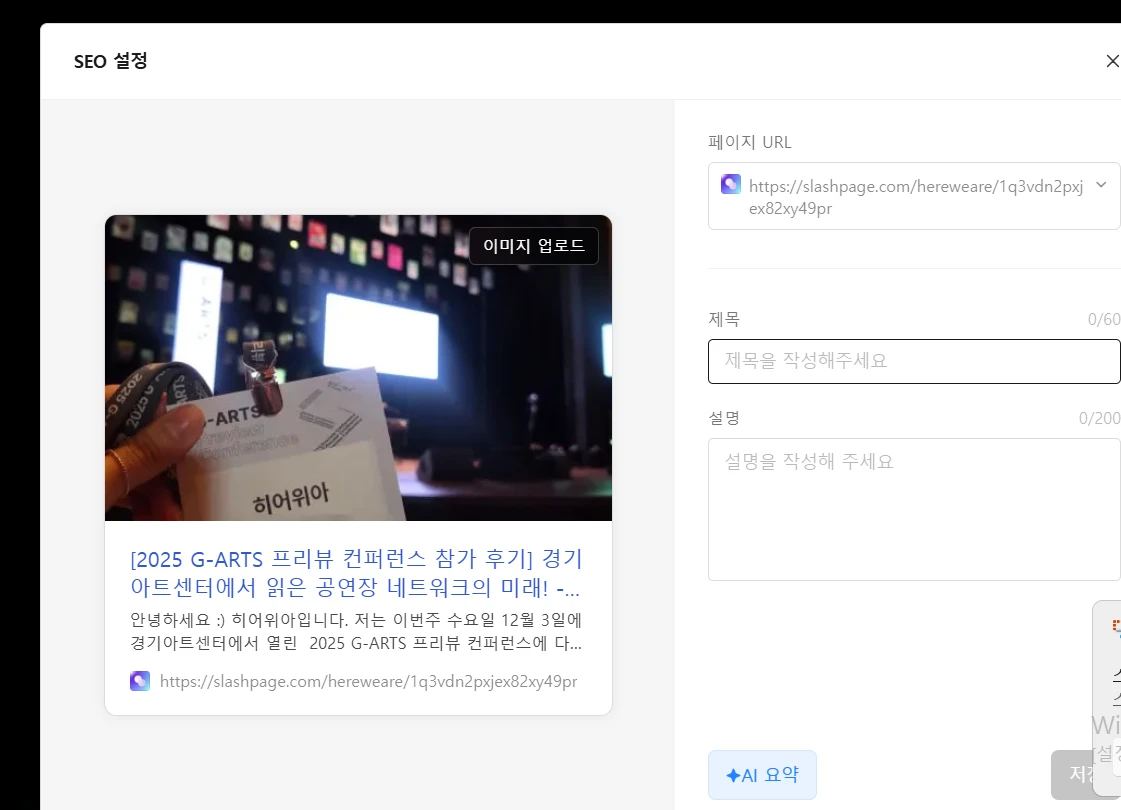
Task: Click the 0/60 title character counter
Action: pyautogui.click(x=1104, y=320)
